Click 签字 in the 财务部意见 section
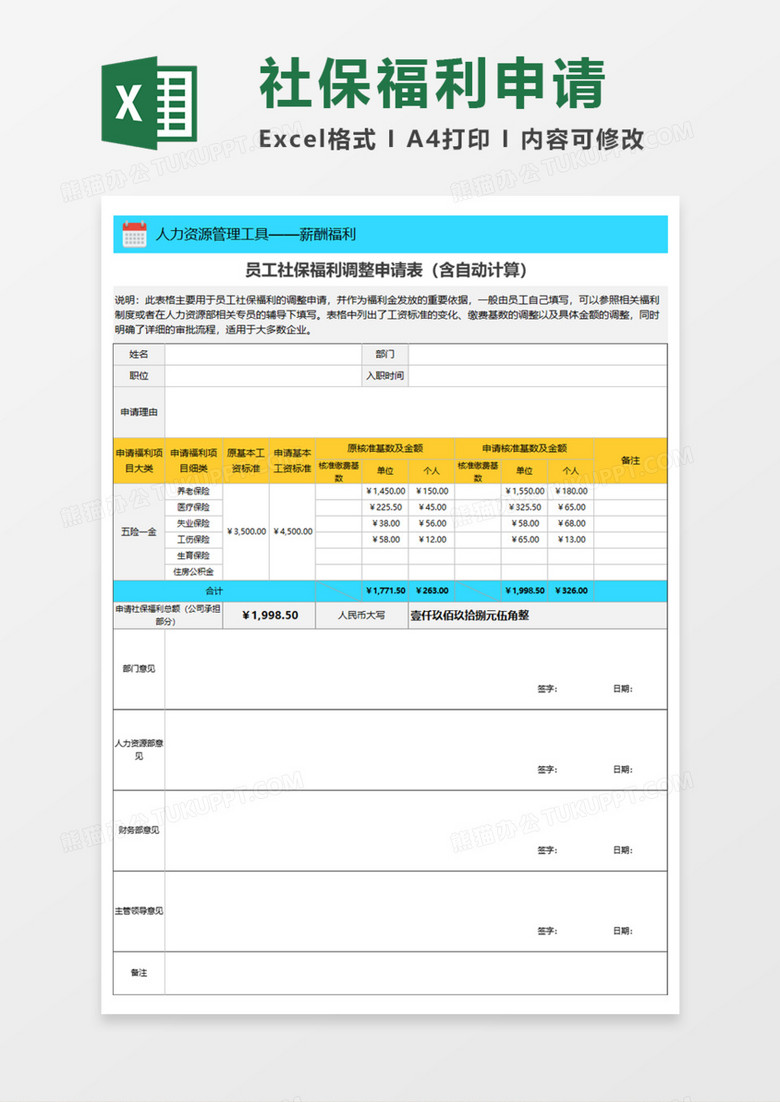The image size is (780, 1102). [547, 850]
